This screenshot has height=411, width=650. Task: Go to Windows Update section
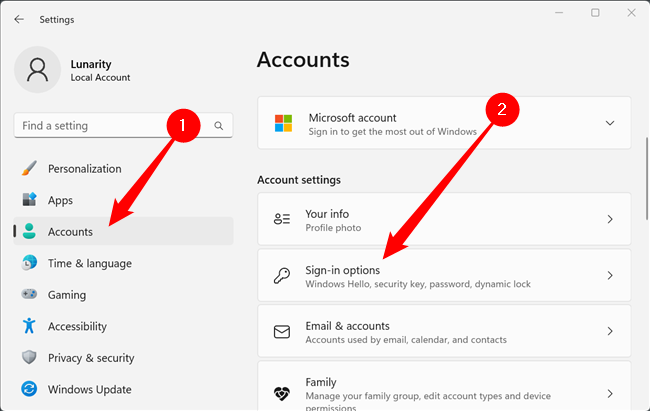[x=89, y=389]
